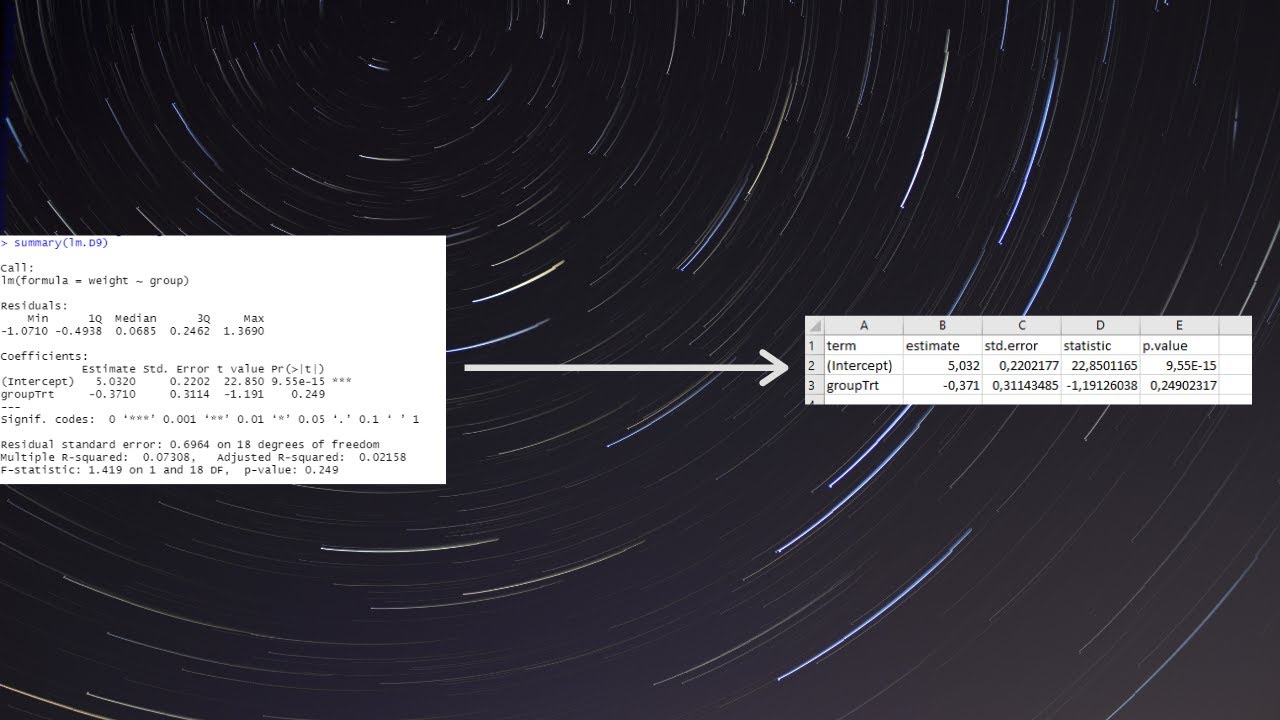This screenshot has width=1280, height=720.
Task: Select row 1 header in the spreadsheet
Action: (x=814, y=345)
